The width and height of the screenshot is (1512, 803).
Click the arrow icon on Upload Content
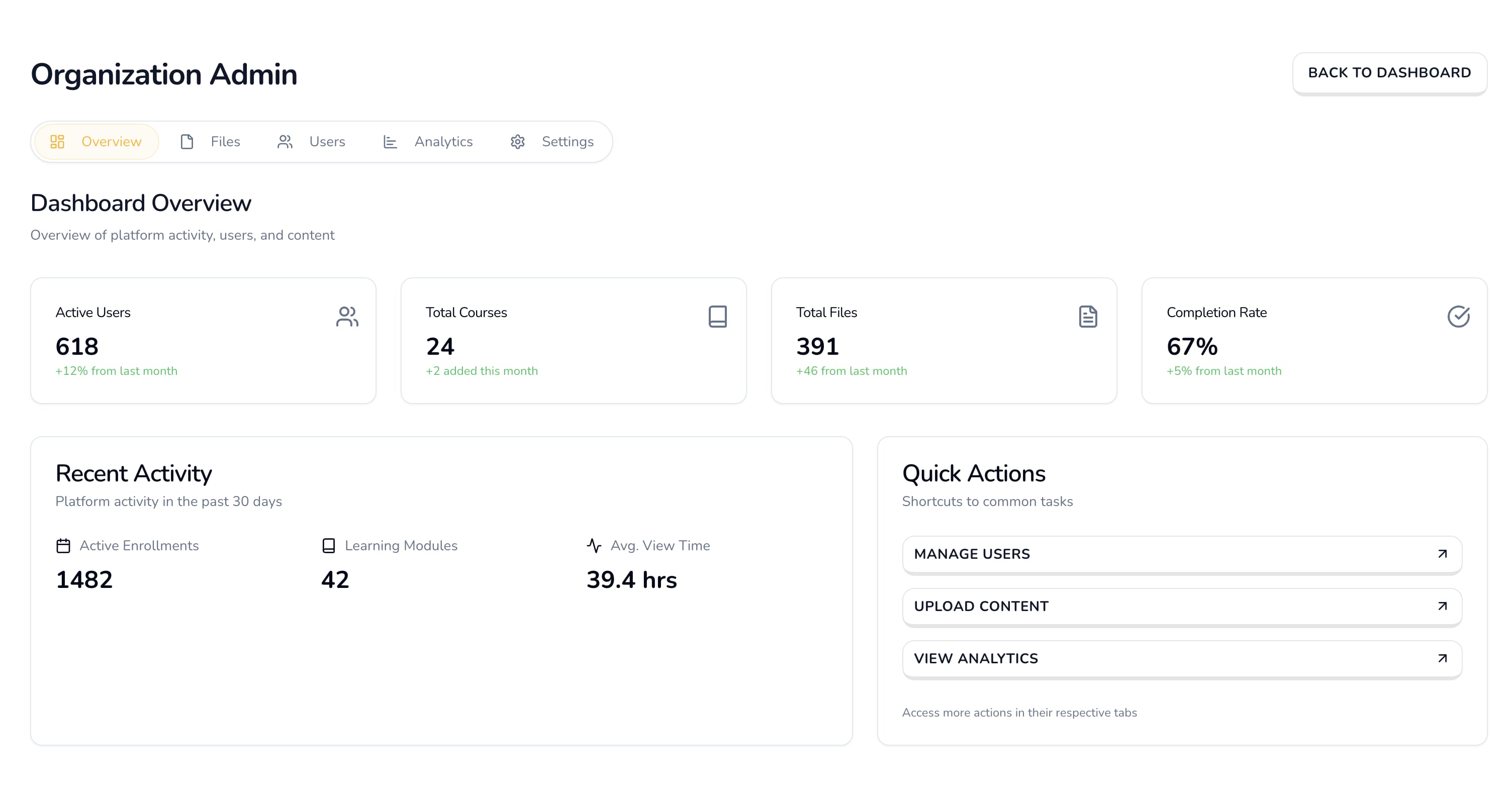coord(1442,607)
